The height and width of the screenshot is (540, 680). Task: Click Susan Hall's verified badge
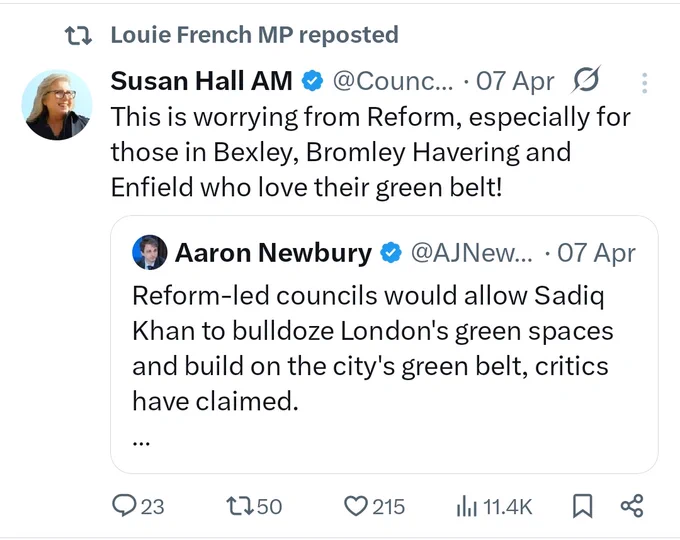point(312,81)
